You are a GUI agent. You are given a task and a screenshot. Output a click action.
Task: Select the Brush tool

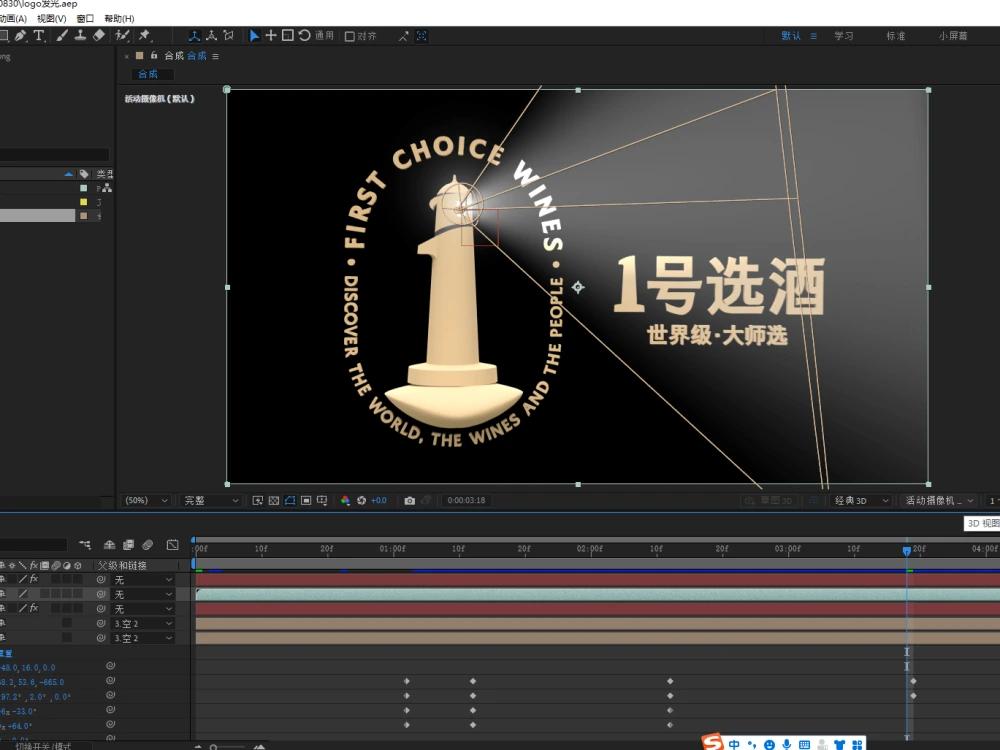click(x=62, y=36)
